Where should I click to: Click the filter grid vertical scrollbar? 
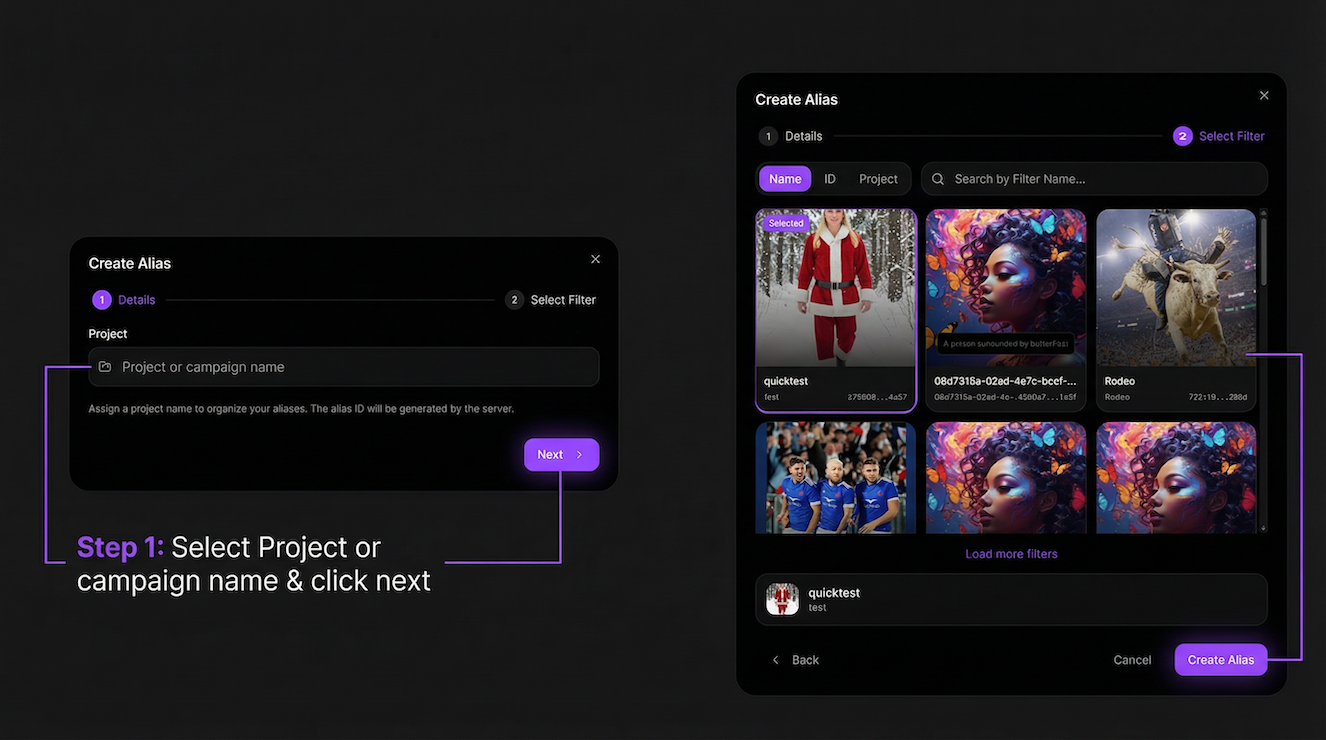pos(1263,250)
